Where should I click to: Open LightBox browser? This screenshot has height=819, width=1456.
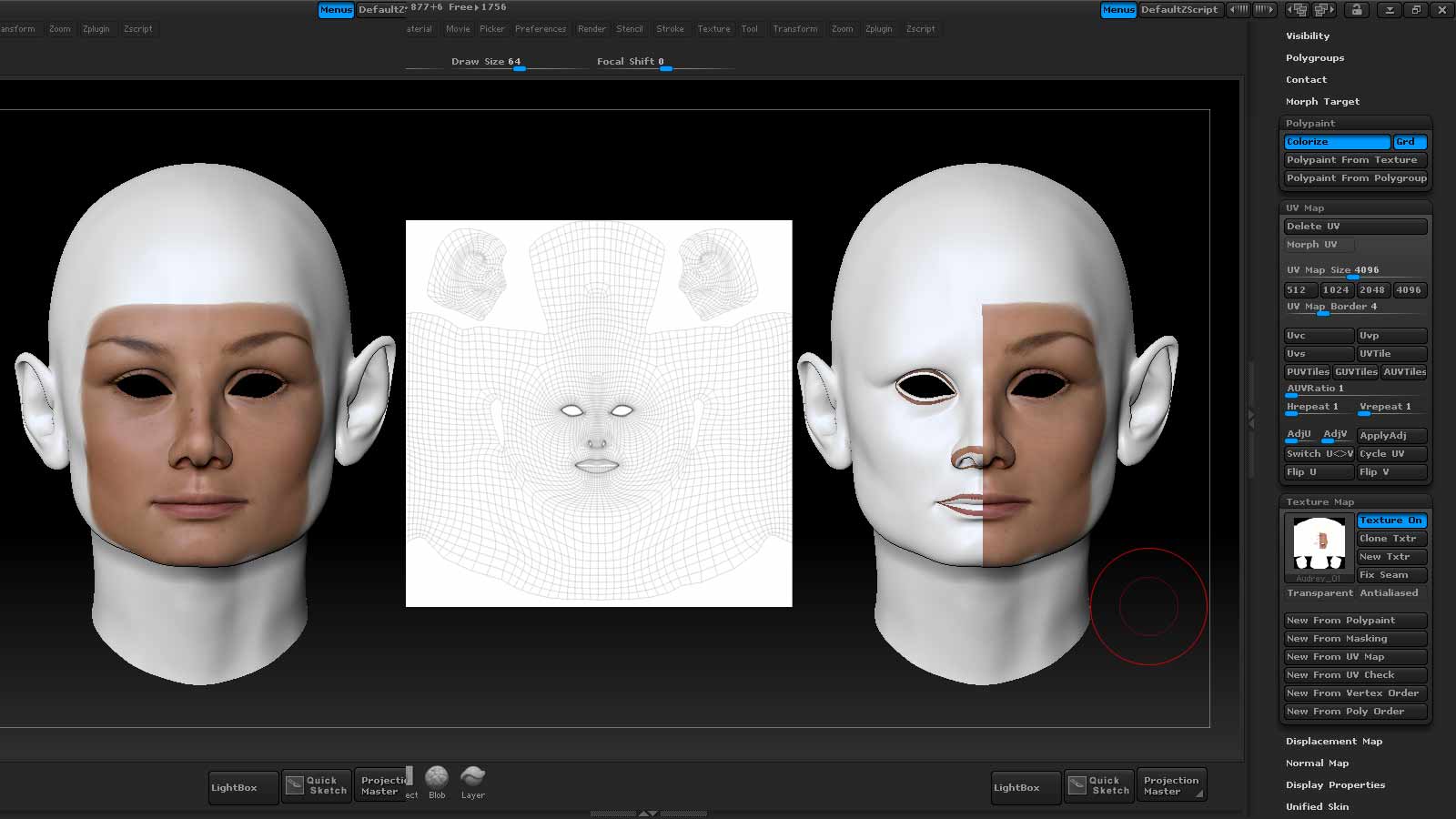pyautogui.click(x=240, y=786)
